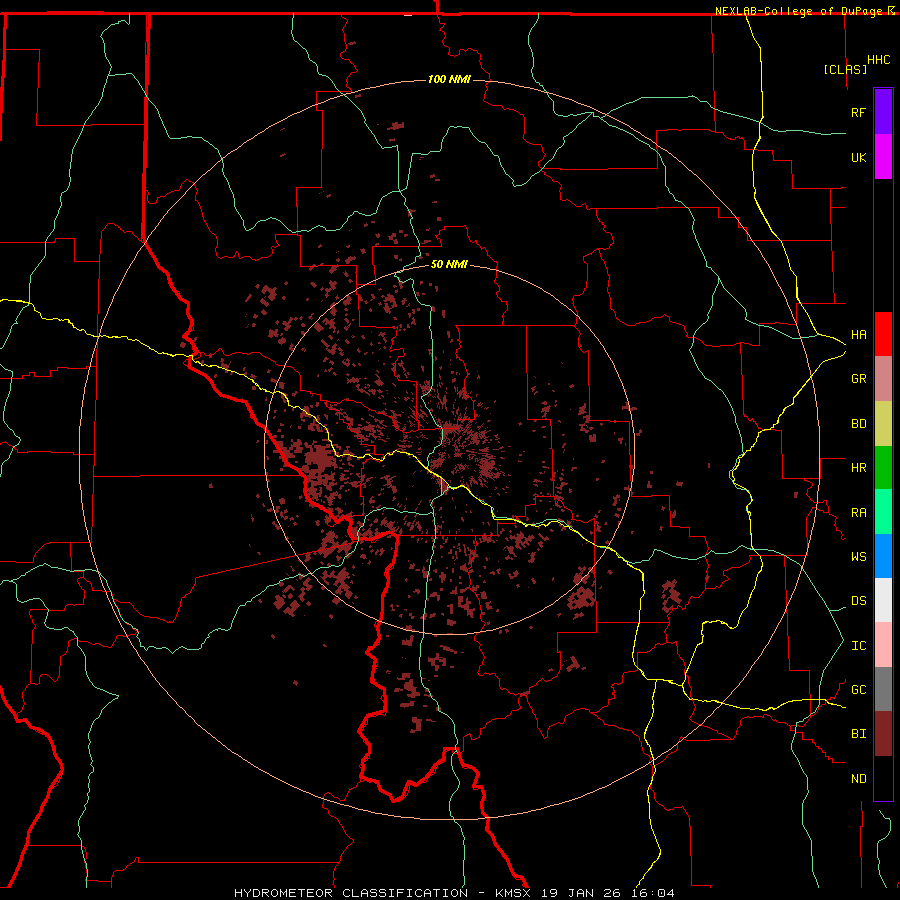
Task: Click the RF purple legend swatch
Action: [883, 112]
